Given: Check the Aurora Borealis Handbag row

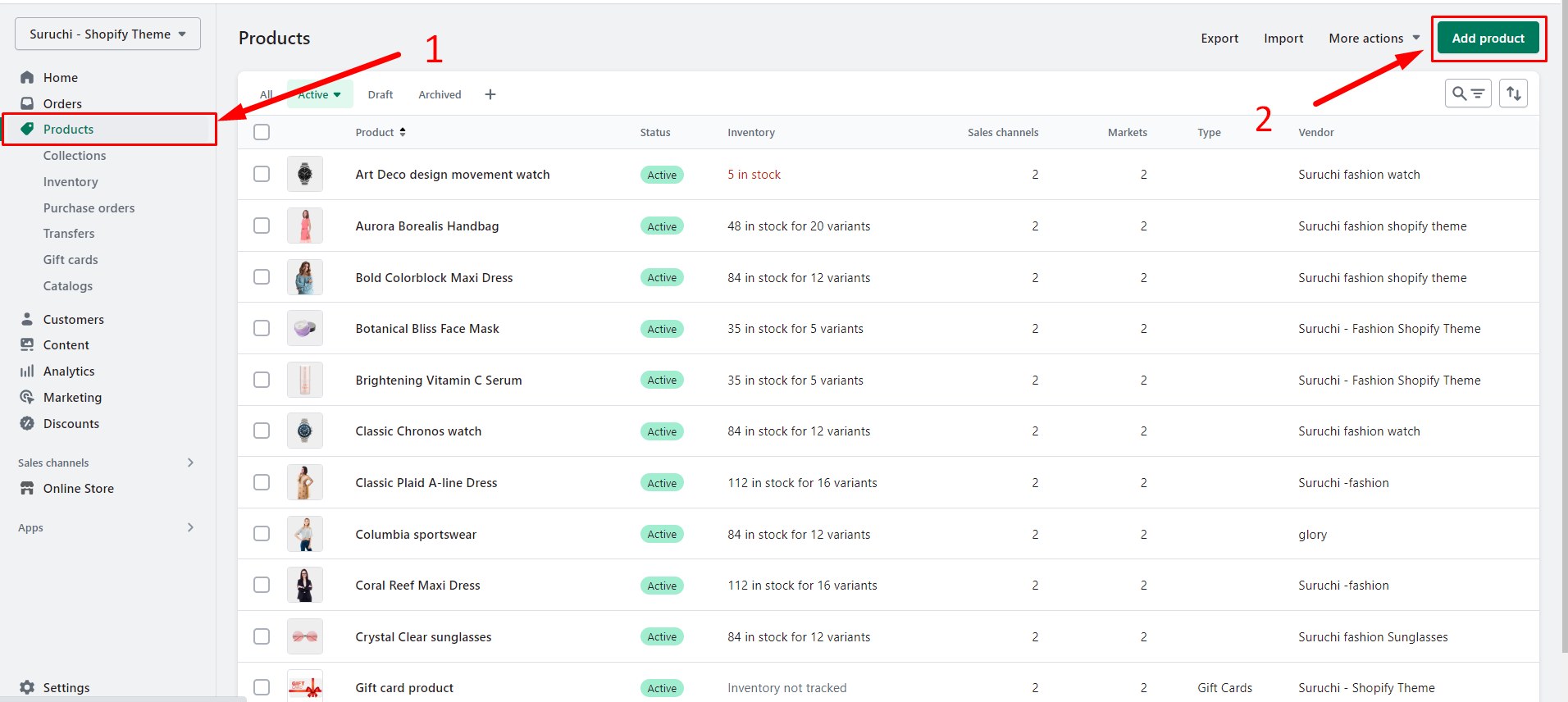Looking at the screenshot, I should tap(262, 226).
